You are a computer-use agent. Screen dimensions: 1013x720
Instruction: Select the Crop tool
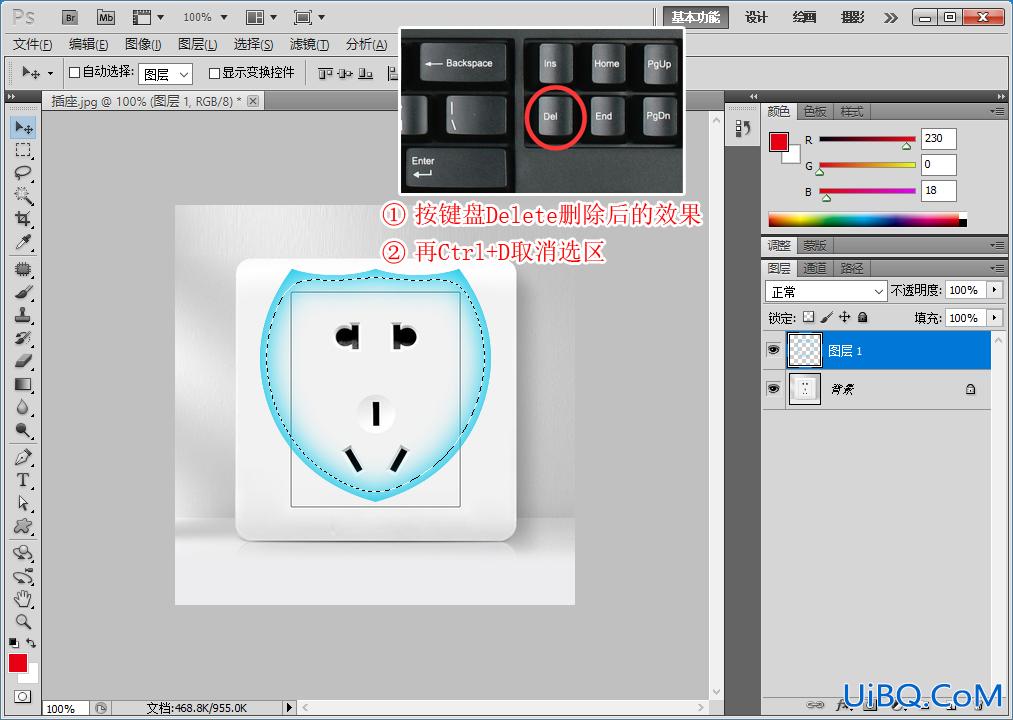(x=23, y=218)
